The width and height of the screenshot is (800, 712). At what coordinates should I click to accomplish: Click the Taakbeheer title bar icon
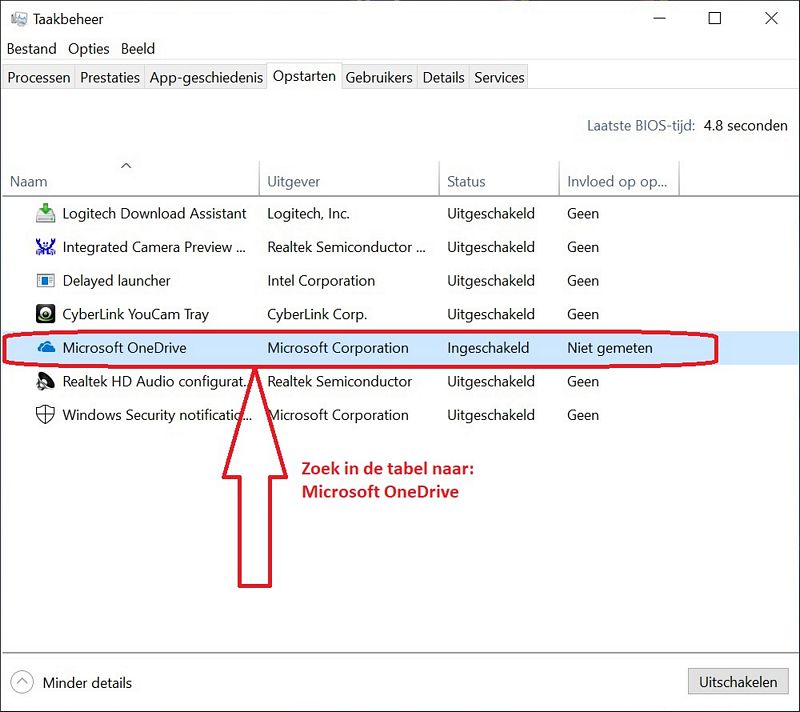[x=19, y=19]
